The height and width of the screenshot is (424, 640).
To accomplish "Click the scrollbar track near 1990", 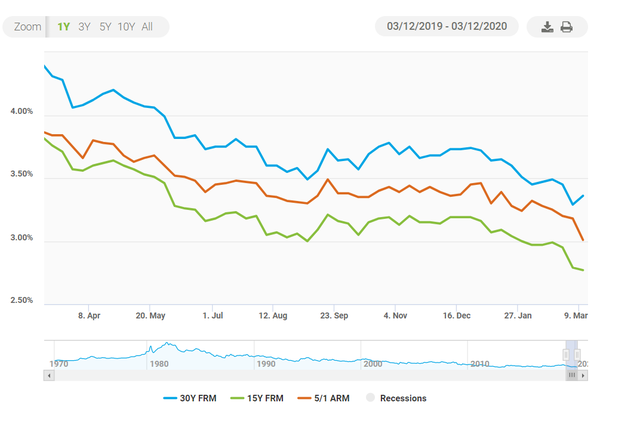I will 266,375.
